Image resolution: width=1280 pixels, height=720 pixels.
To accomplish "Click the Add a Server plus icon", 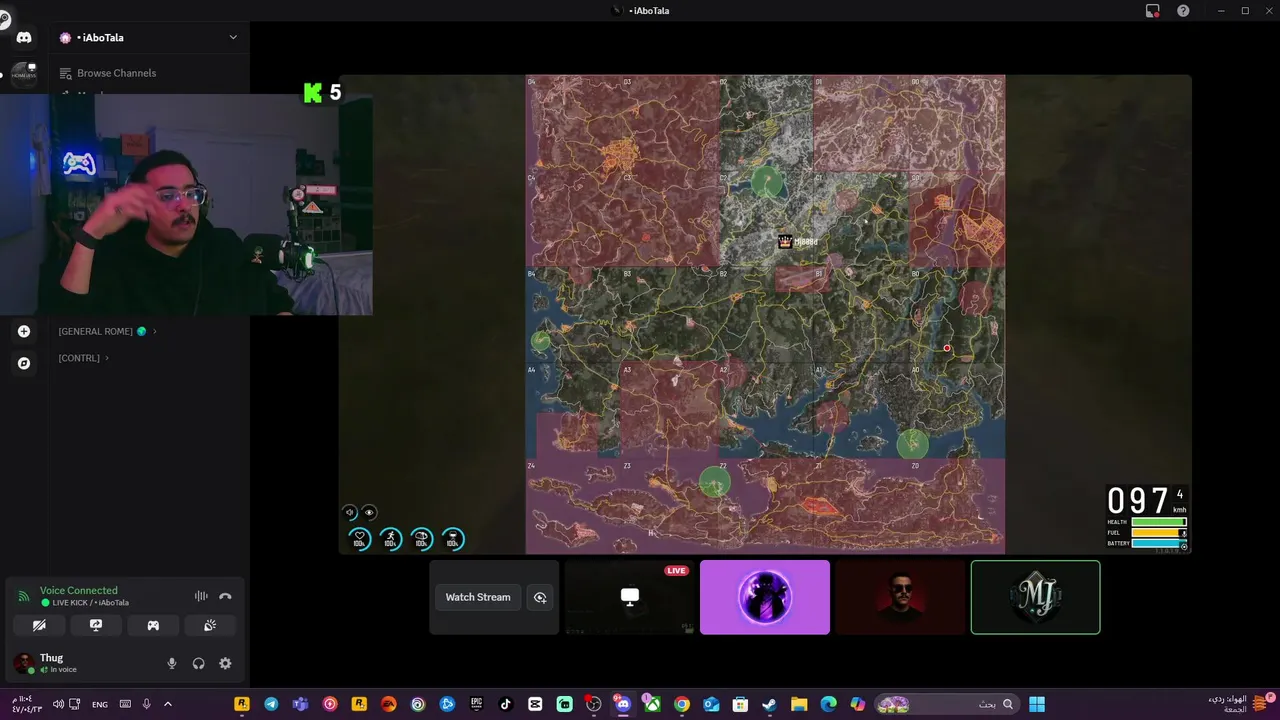I will click(24, 331).
